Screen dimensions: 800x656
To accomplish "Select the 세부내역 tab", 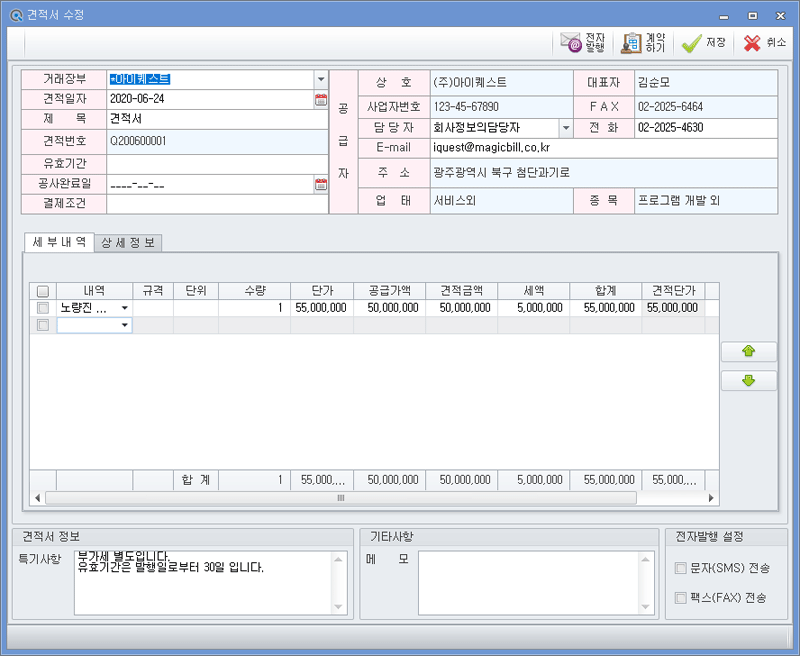I will click(x=59, y=242).
